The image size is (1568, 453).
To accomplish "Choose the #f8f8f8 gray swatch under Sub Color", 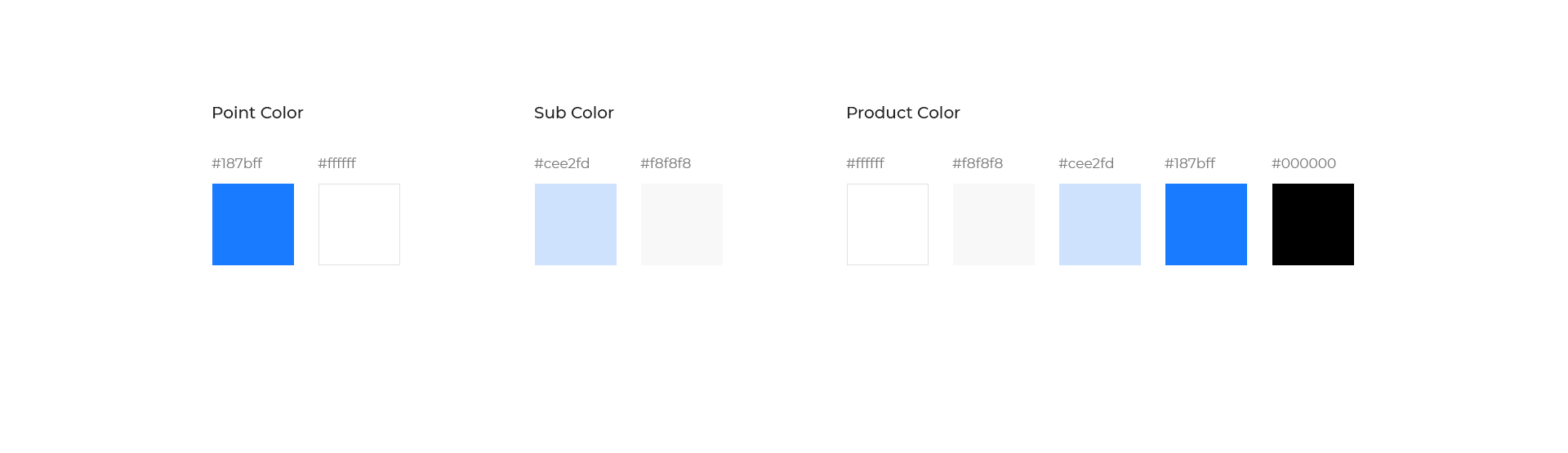I will pyautogui.click(x=682, y=224).
